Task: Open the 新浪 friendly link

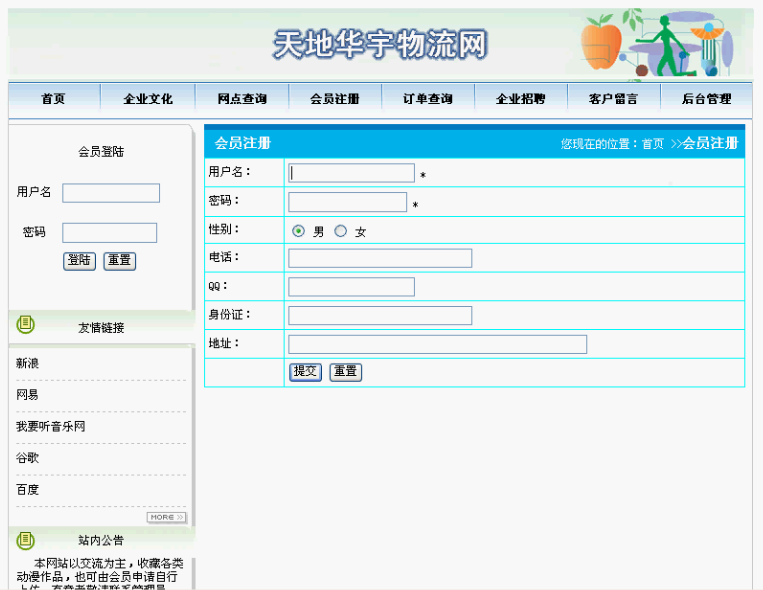Action: pyautogui.click(x=27, y=363)
